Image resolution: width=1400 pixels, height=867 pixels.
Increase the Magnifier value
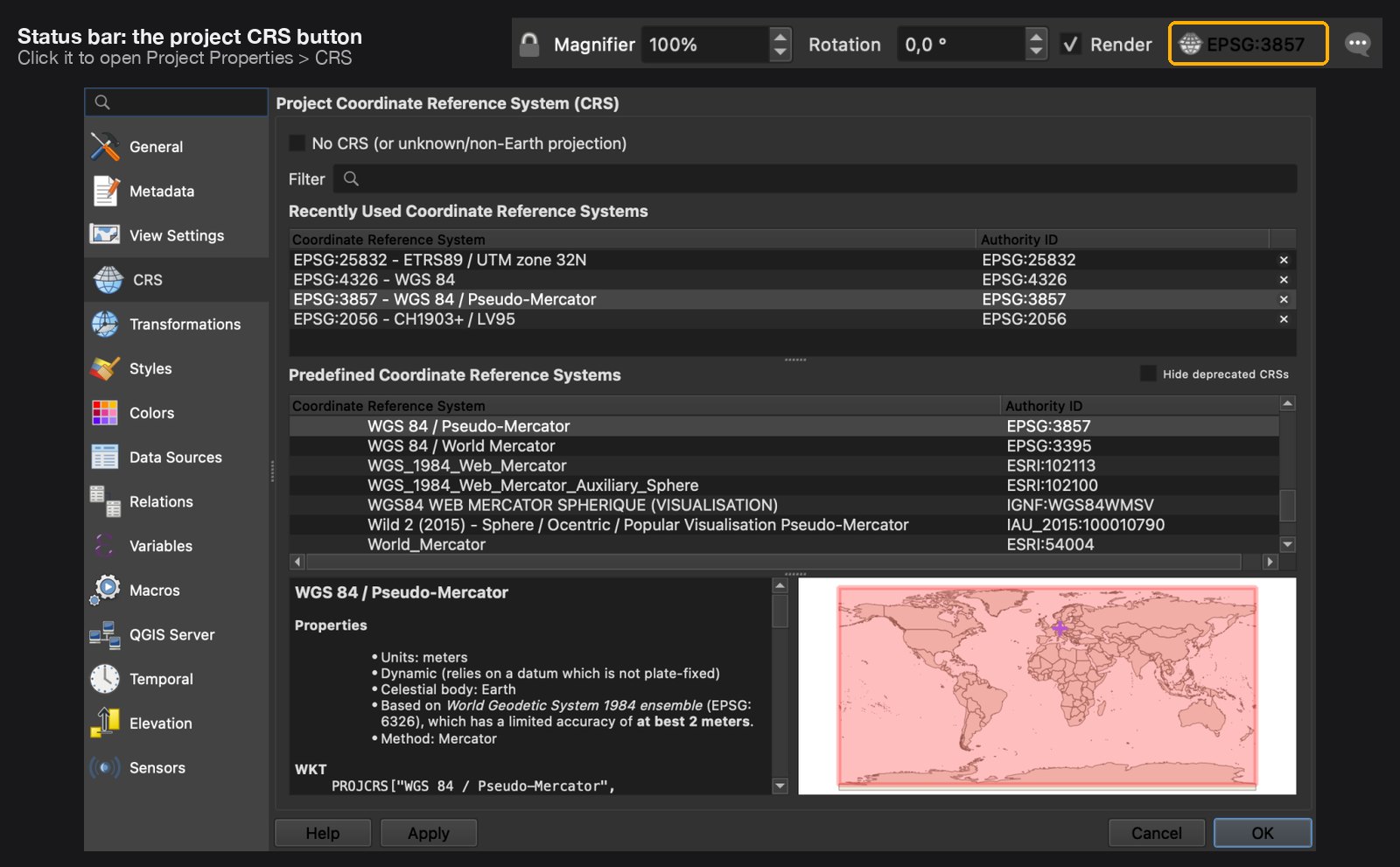pos(780,36)
